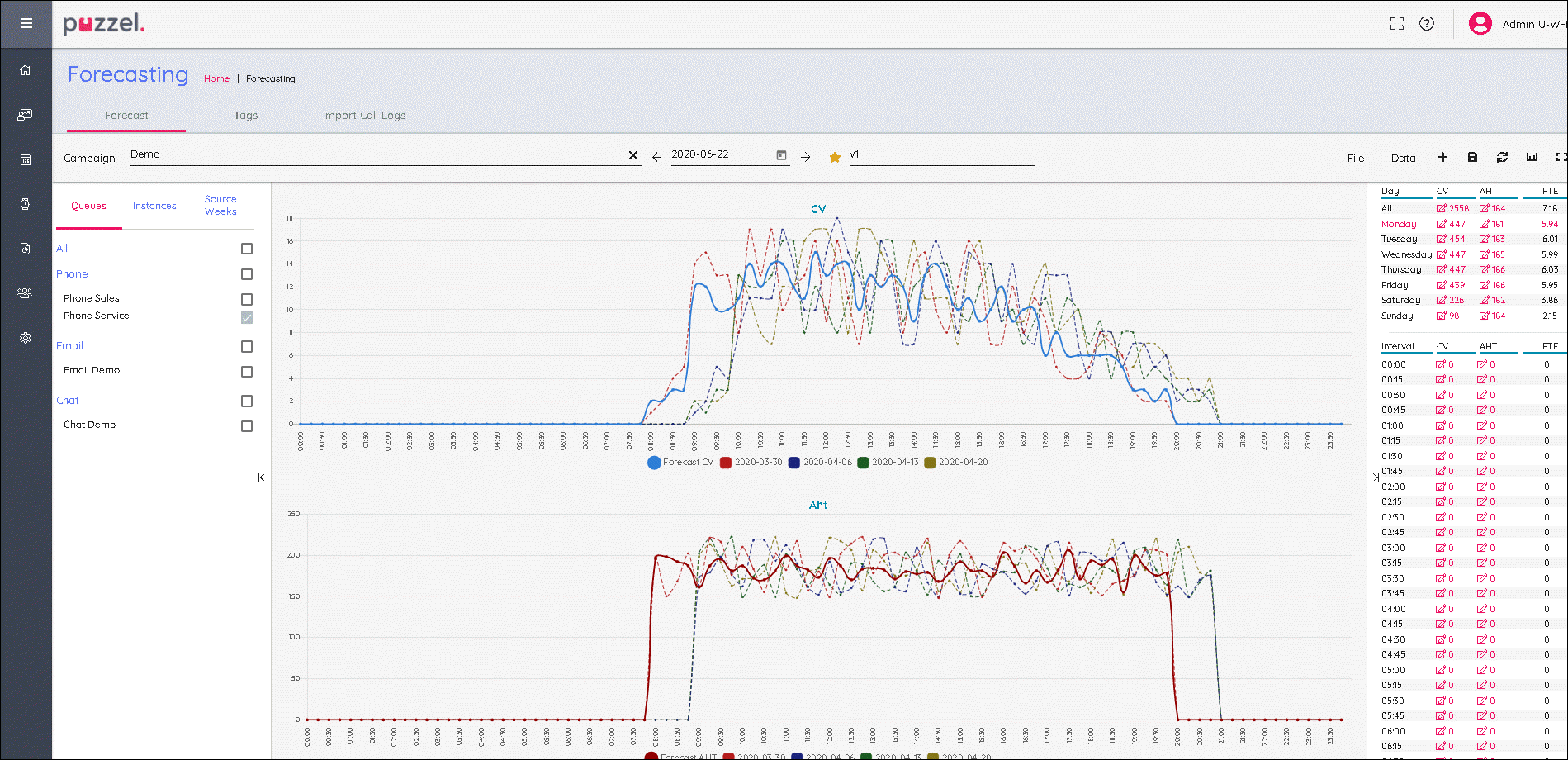Follow the Home breadcrumb link

[x=216, y=79]
